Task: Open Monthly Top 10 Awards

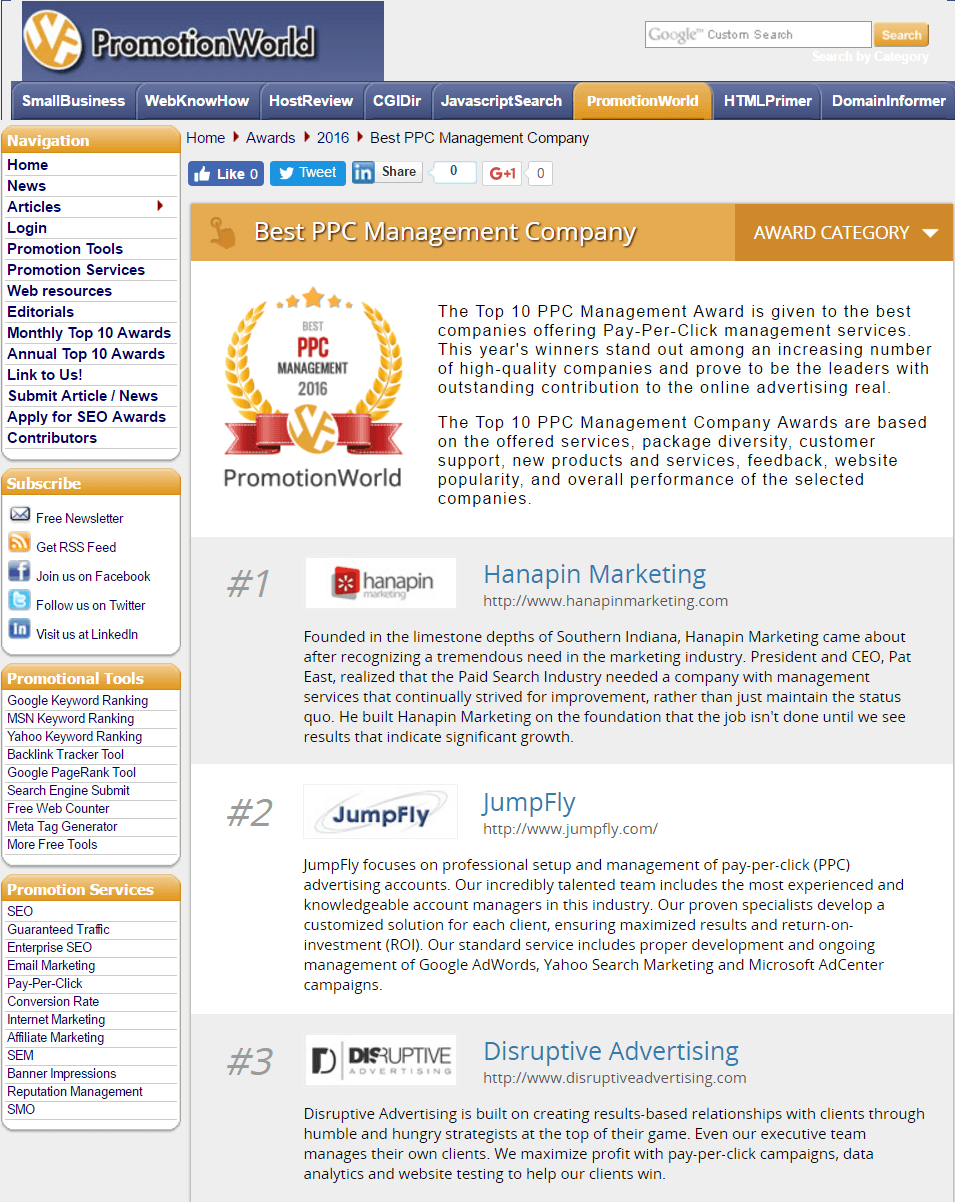Action: pos(89,333)
